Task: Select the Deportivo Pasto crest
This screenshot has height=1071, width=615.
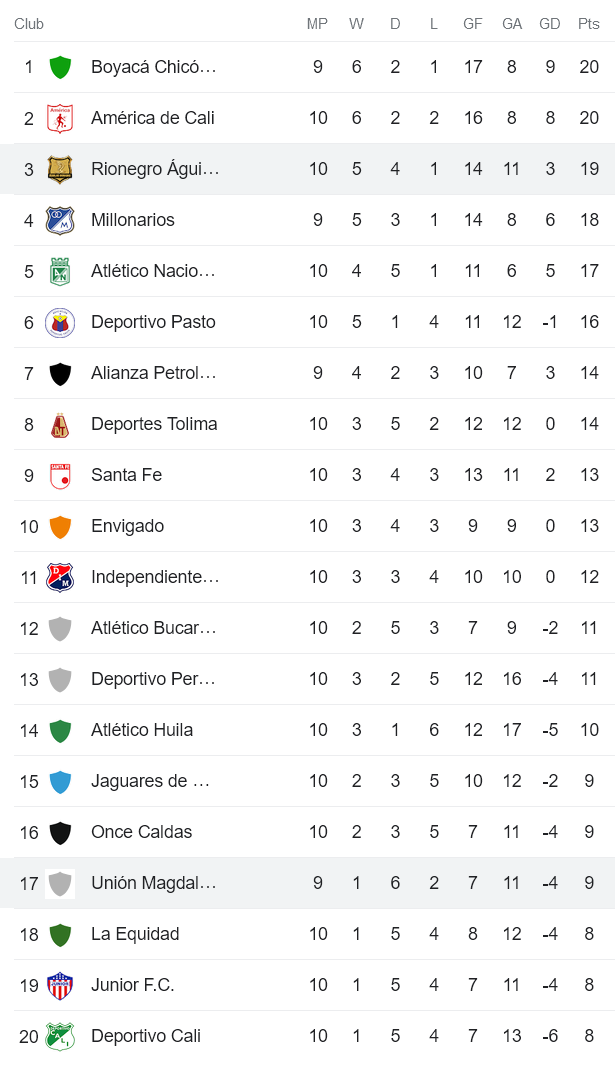Action: [60, 322]
